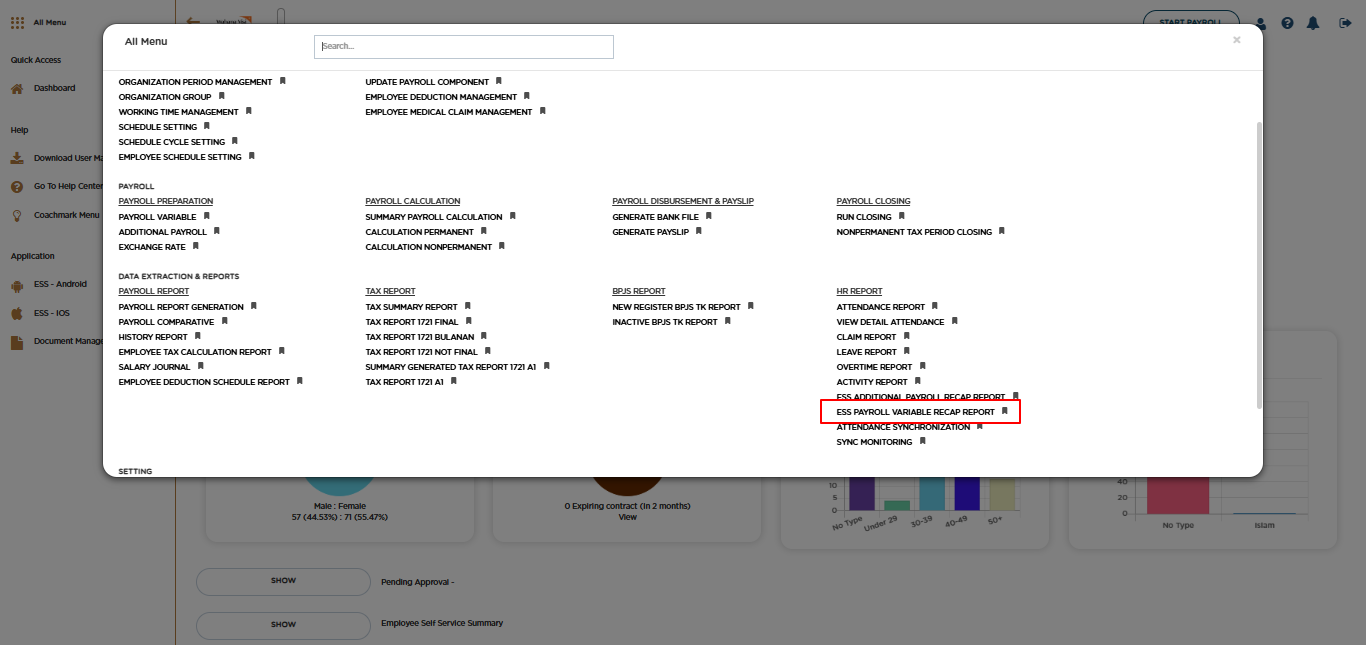Screen dimensions: 1366x645
Task: Bookmark icon beside Schedule Setting
Action: point(207,126)
